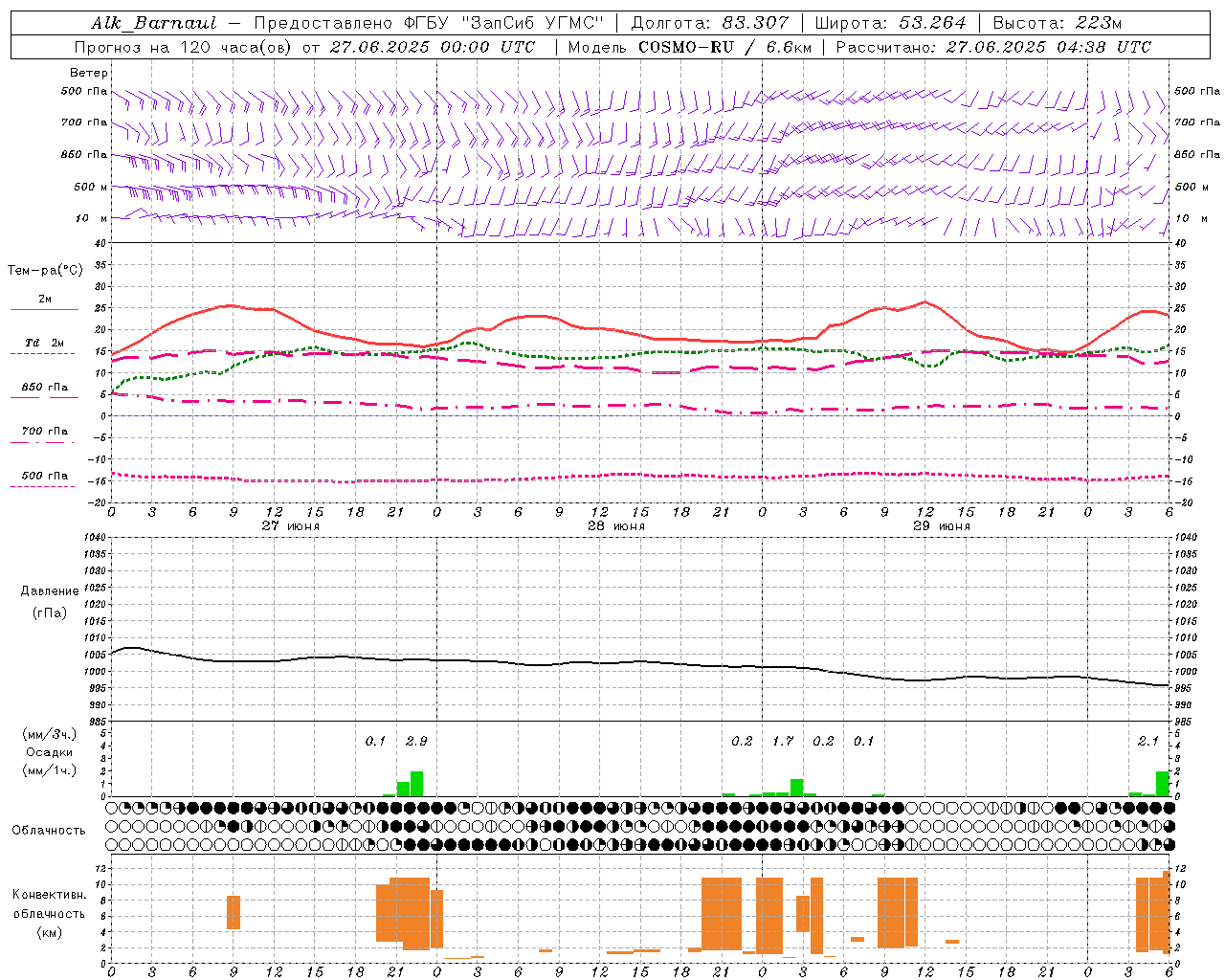
Task: Click the 2м temperature legend entry
Action: coord(45,300)
